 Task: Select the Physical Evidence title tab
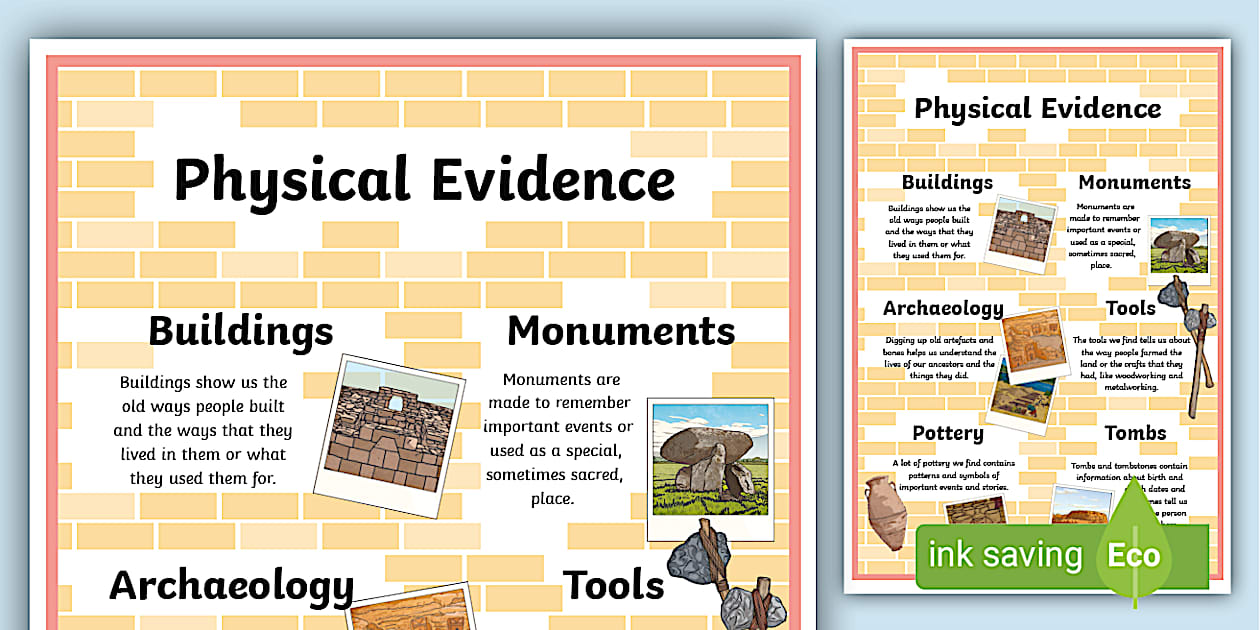click(x=423, y=180)
